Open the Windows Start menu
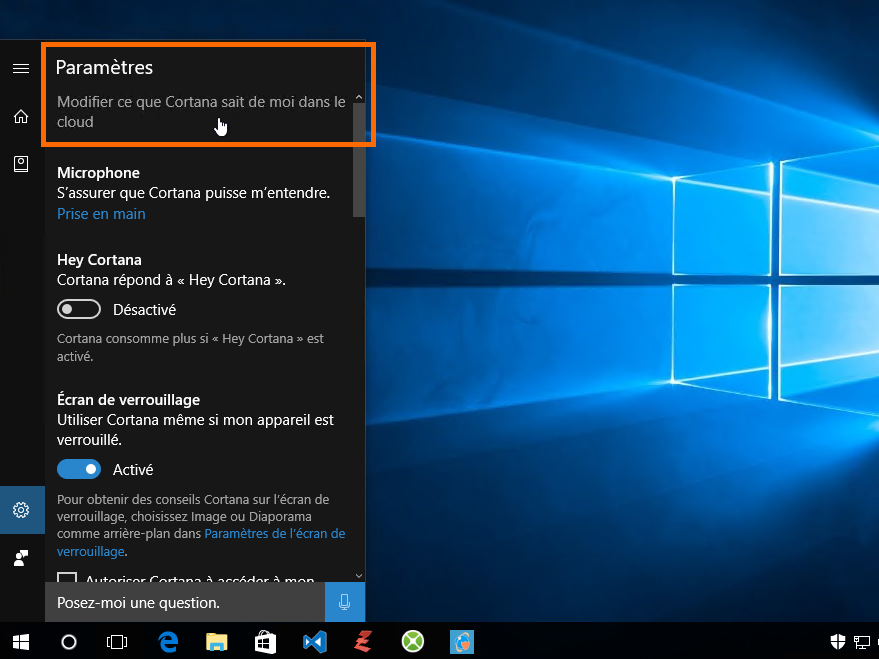The width and height of the screenshot is (879, 659). click(20, 641)
